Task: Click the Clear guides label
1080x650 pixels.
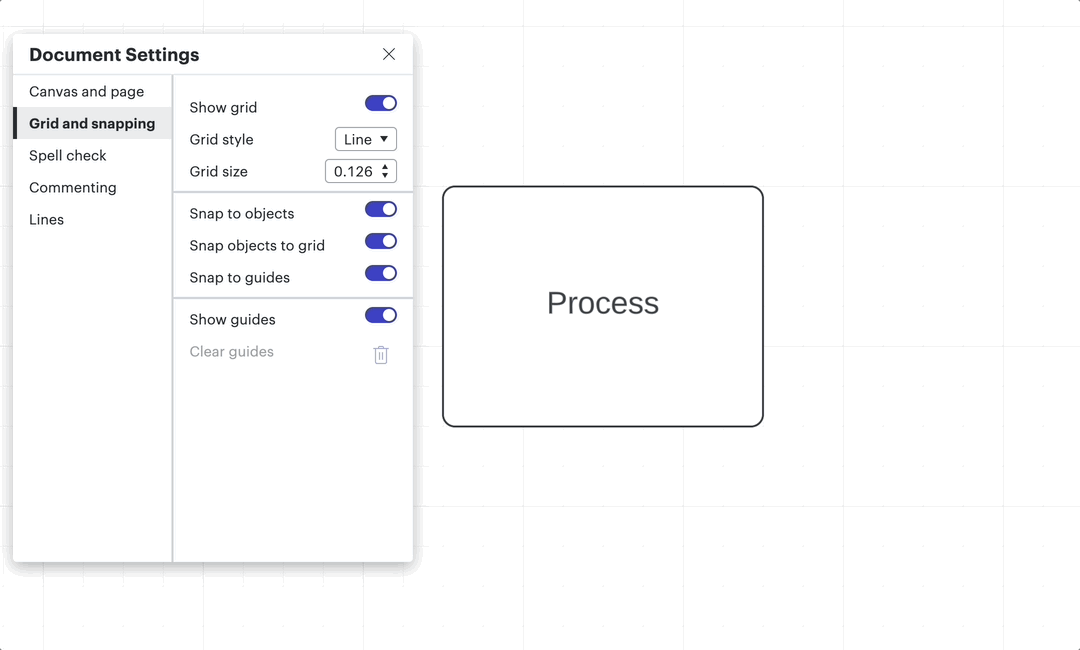Action: tap(231, 351)
